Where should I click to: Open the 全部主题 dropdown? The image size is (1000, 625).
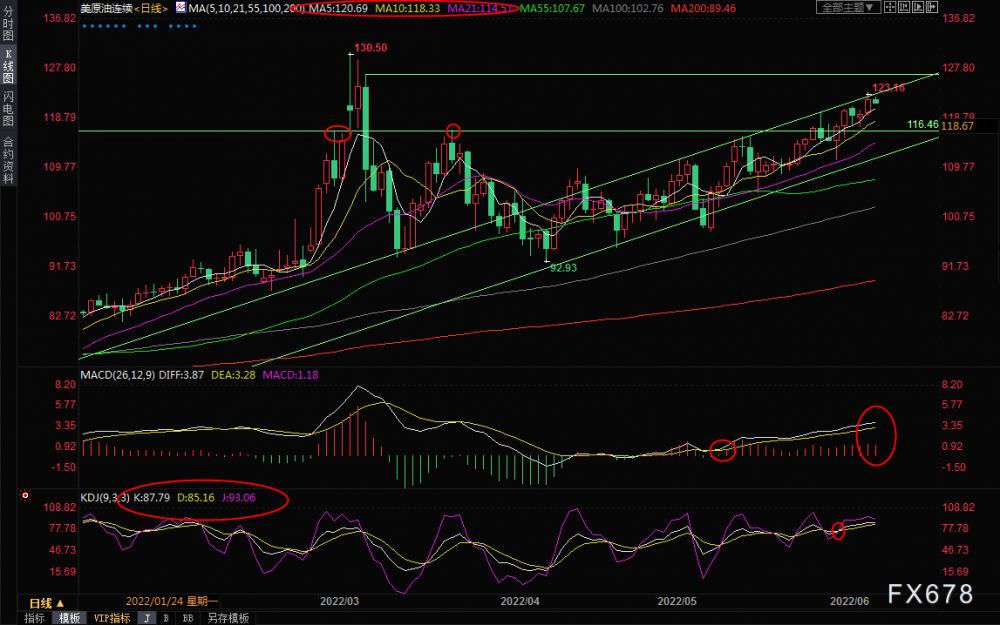coord(848,7)
